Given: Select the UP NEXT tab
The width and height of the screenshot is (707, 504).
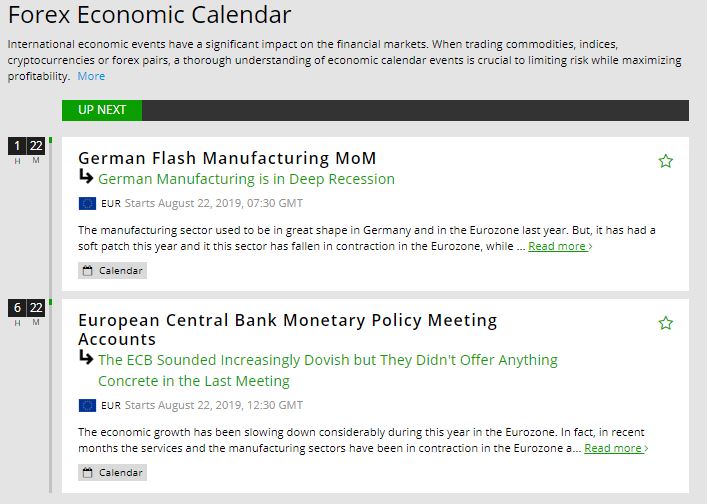Looking at the screenshot, I should pos(102,110).
